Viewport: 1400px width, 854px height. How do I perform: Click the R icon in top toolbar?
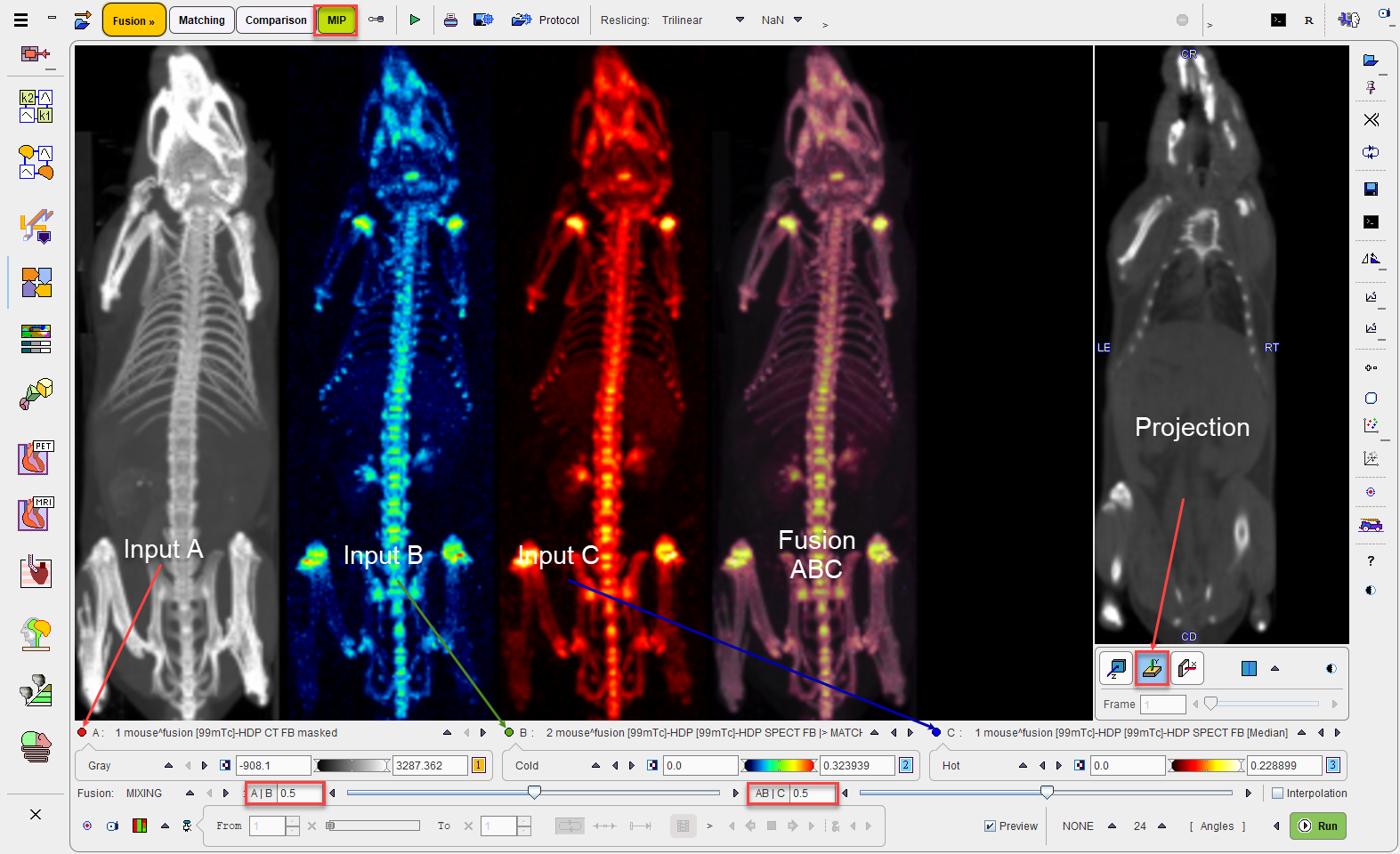tap(1308, 20)
